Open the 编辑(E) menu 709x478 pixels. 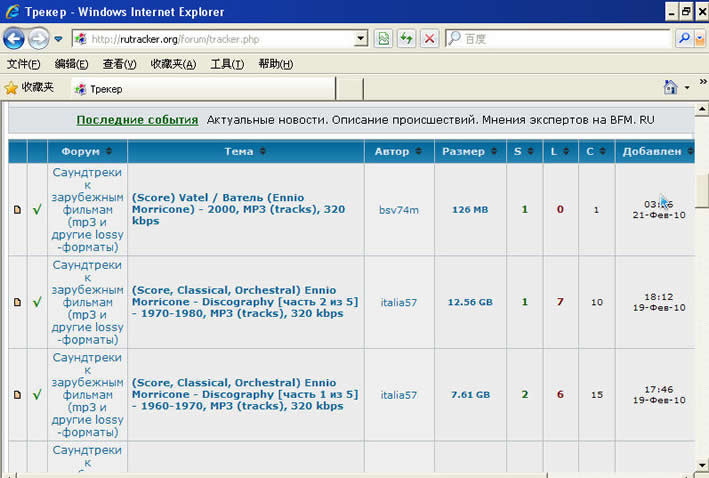(71, 64)
